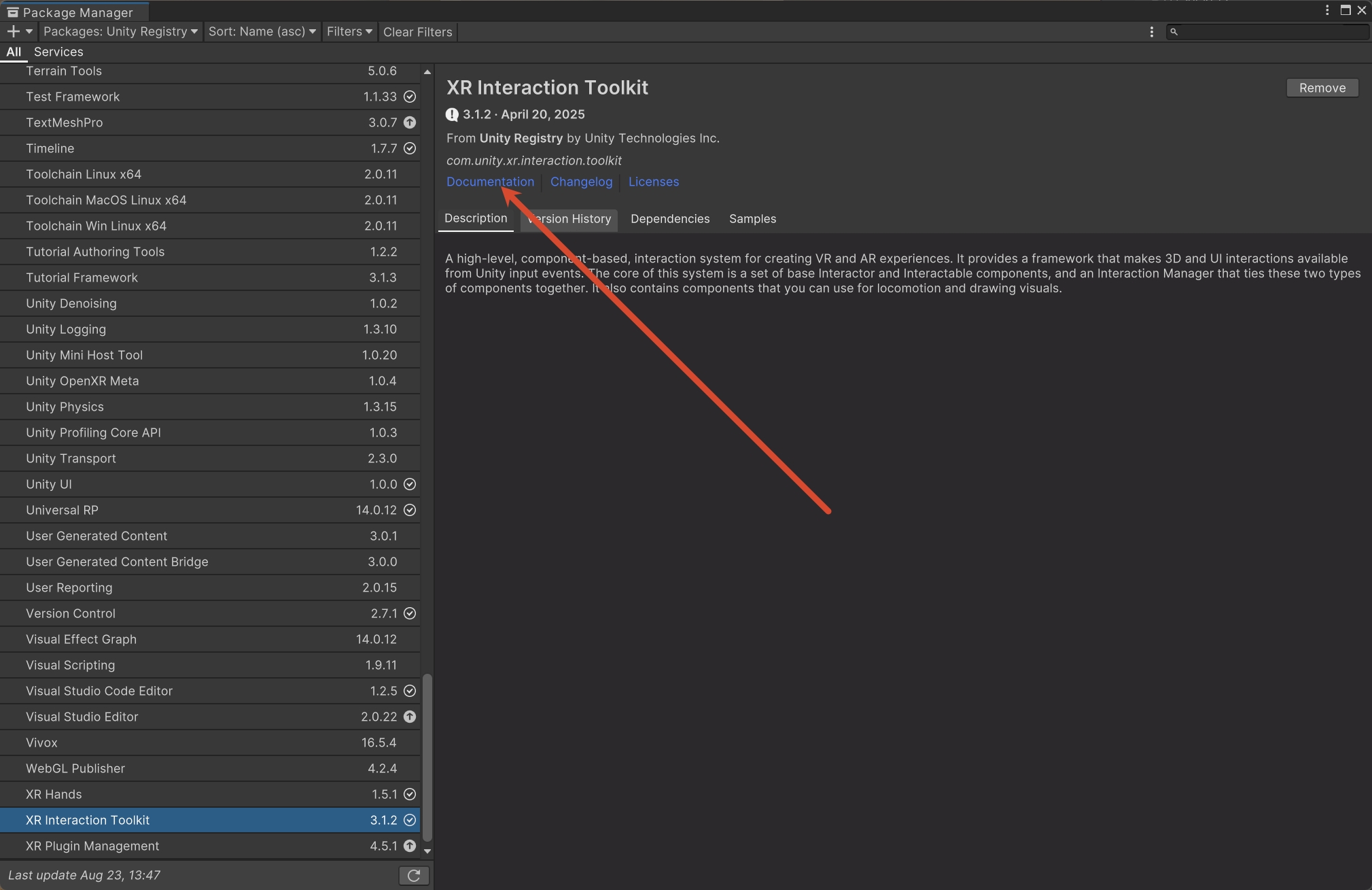Click the refresh package list icon

point(413,875)
